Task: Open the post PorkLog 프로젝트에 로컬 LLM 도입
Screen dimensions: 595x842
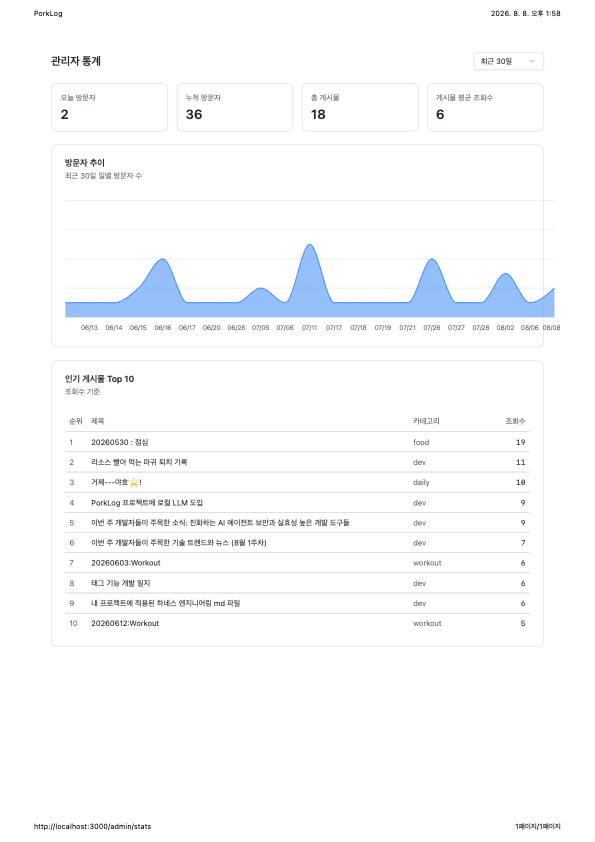Action: click(147, 503)
